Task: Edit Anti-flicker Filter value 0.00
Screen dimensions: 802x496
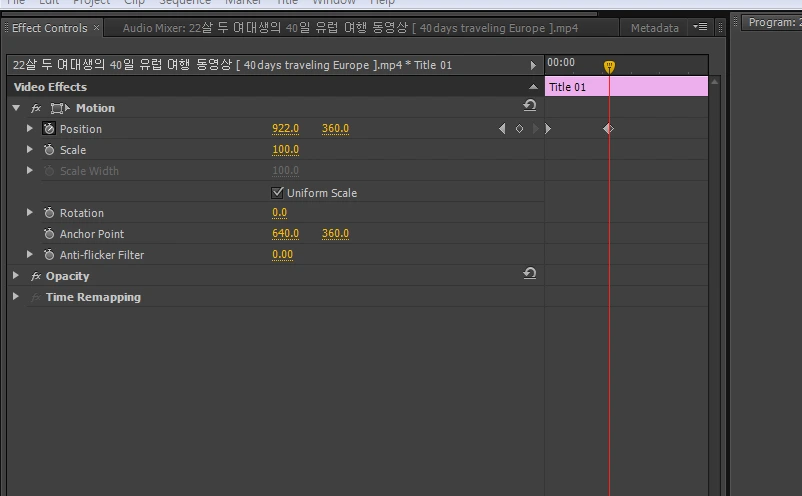Action: (282, 255)
